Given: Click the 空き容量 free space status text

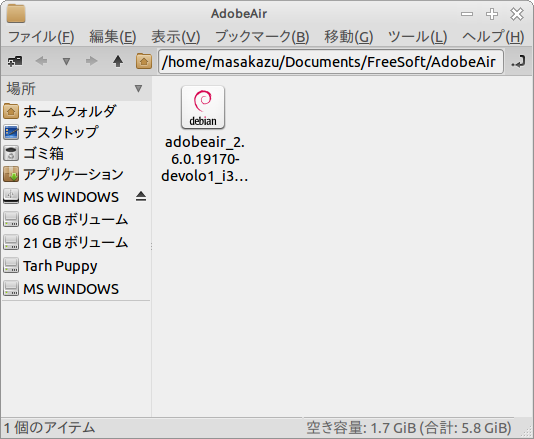Looking at the screenshot, I should click(409, 428).
